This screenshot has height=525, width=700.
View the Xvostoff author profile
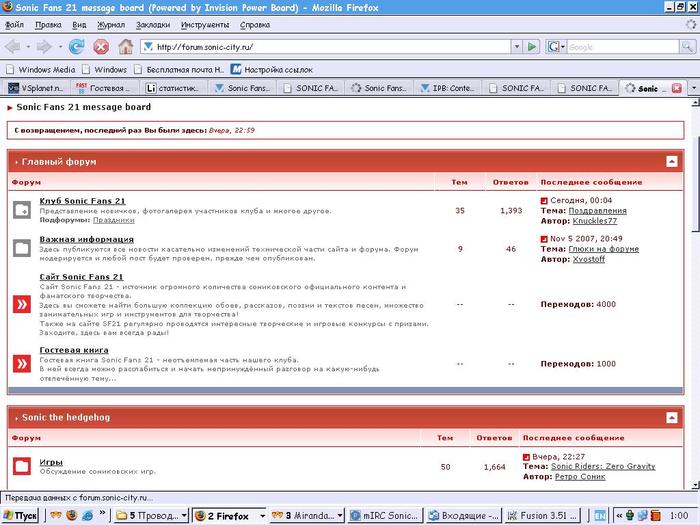click(589, 259)
